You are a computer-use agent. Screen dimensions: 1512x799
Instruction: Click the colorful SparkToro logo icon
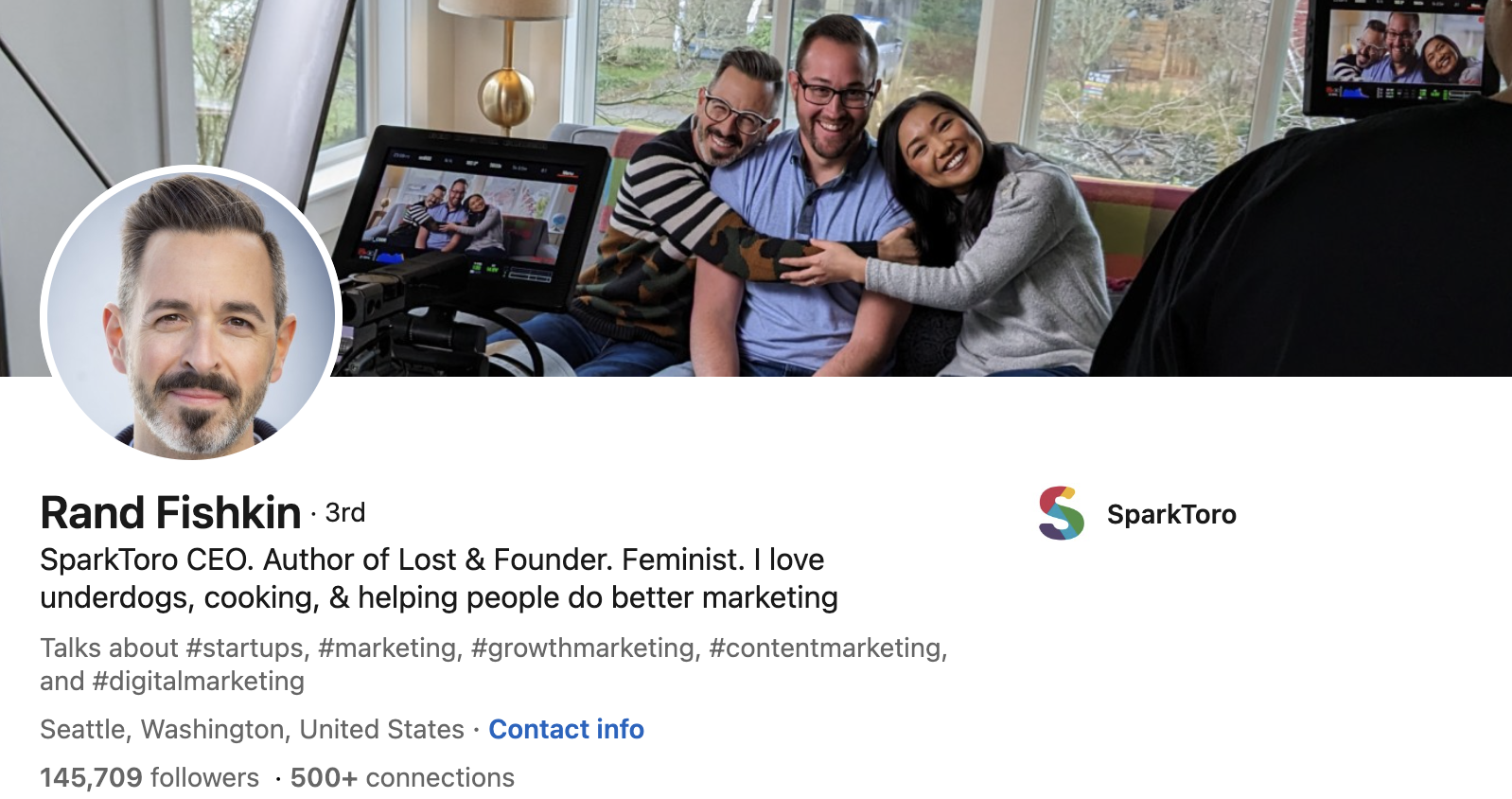pyautogui.click(x=1061, y=513)
